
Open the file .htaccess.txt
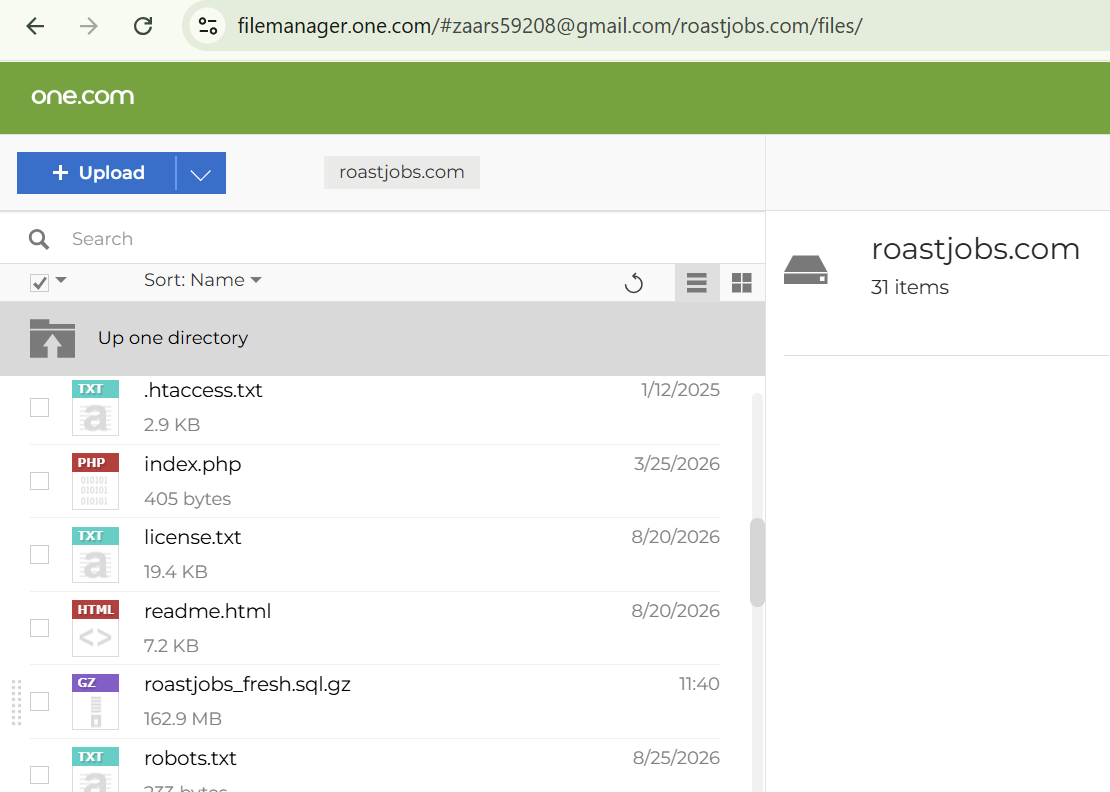pyautogui.click(x=203, y=390)
